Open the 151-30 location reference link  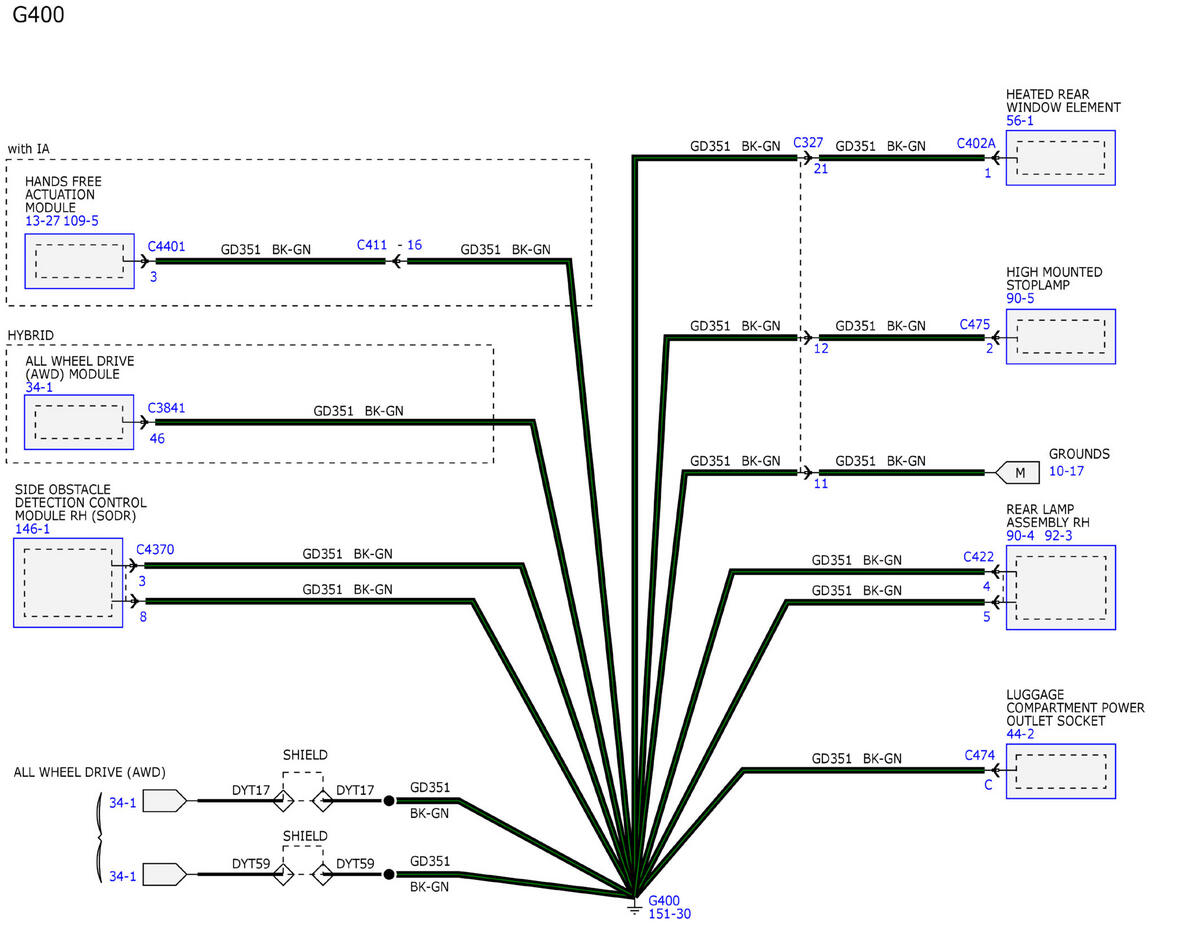coord(669,914)
